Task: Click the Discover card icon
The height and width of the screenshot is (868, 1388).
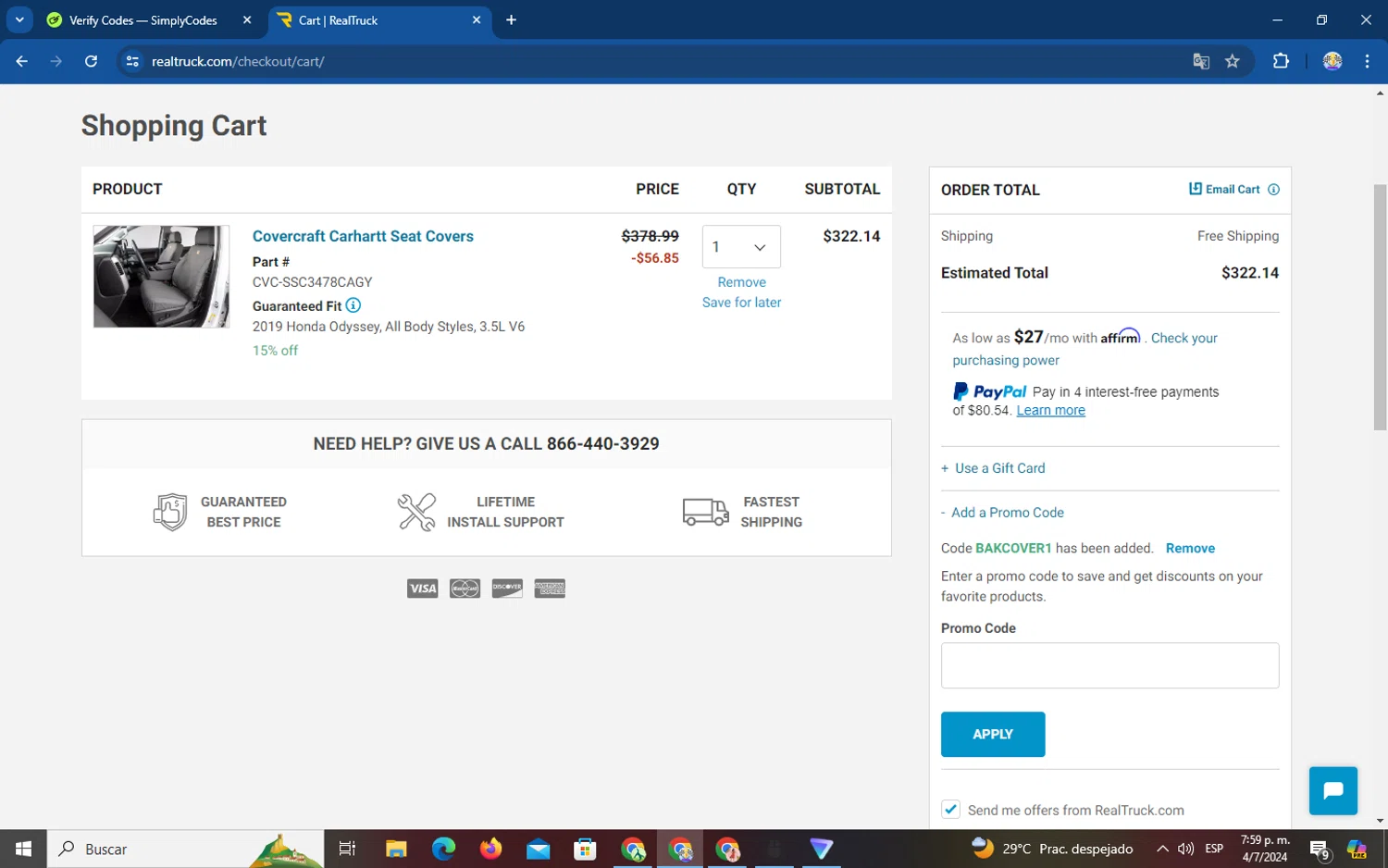Action: [x=507, y=589]
